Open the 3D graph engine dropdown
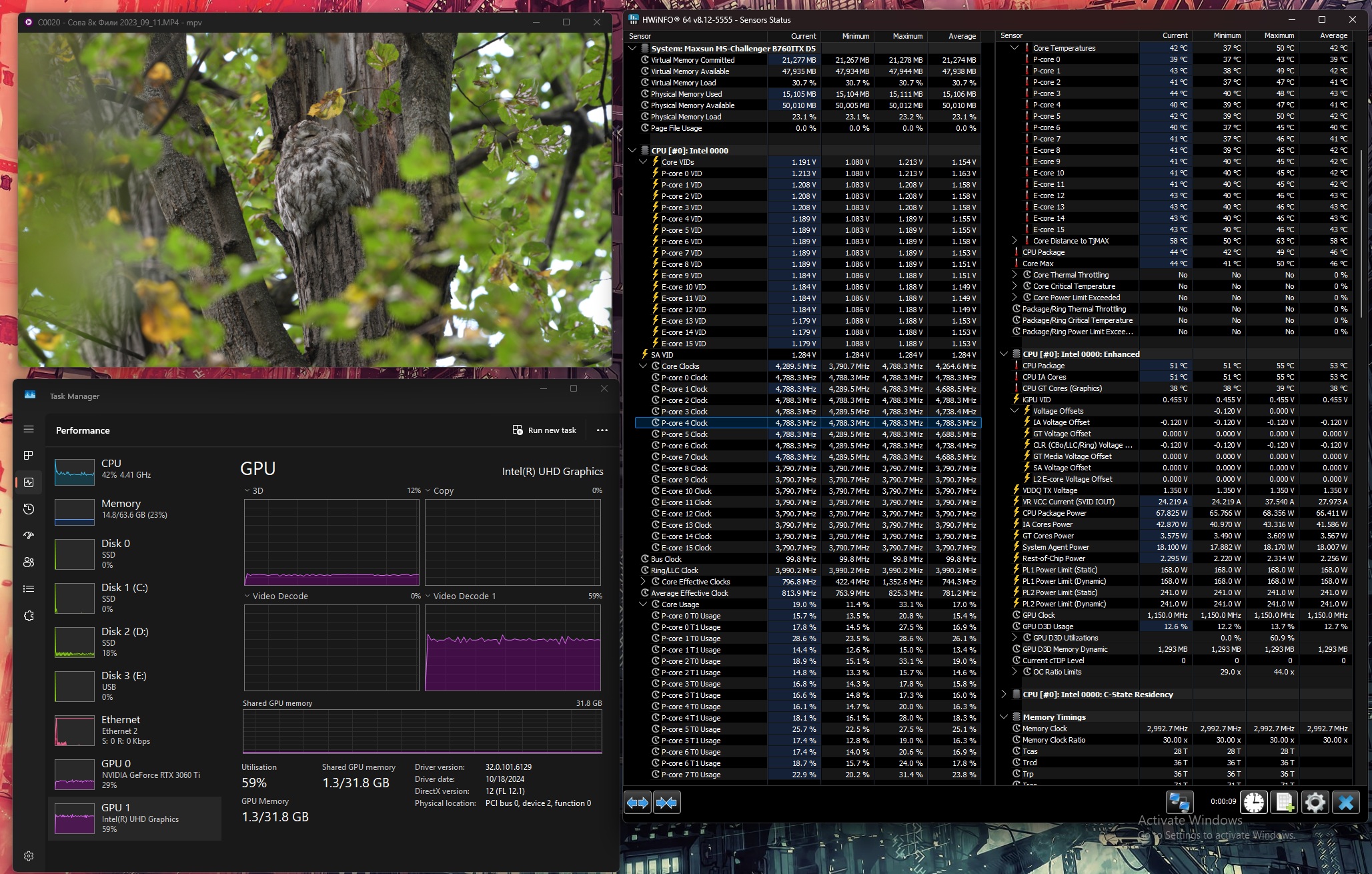This screenshot has height=874, width=1372. click(x=247, y=490)
